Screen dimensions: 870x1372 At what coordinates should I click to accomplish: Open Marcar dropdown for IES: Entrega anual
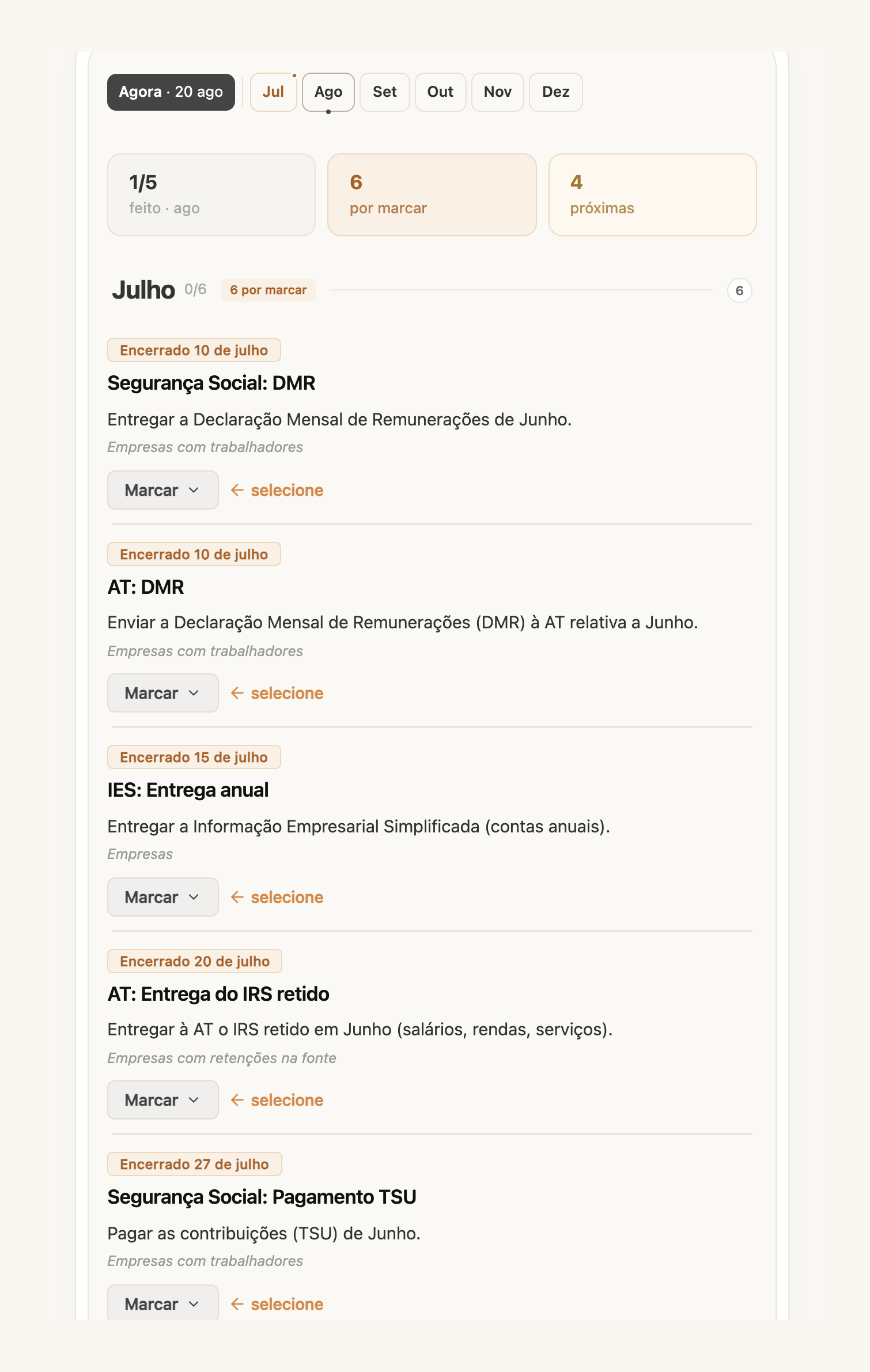pos(162,897)
